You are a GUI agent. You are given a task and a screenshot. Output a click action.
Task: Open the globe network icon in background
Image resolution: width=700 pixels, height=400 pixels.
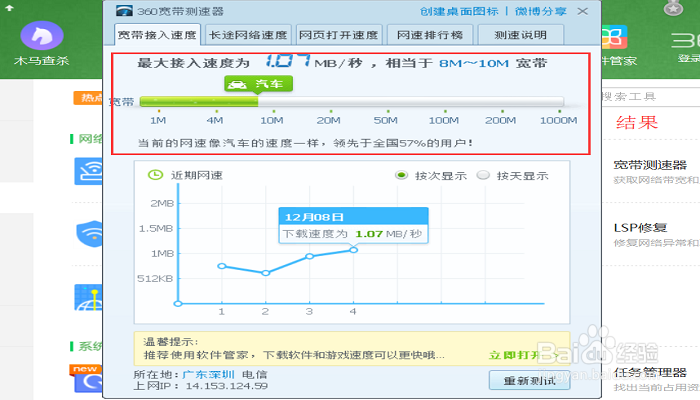(88, 297)
